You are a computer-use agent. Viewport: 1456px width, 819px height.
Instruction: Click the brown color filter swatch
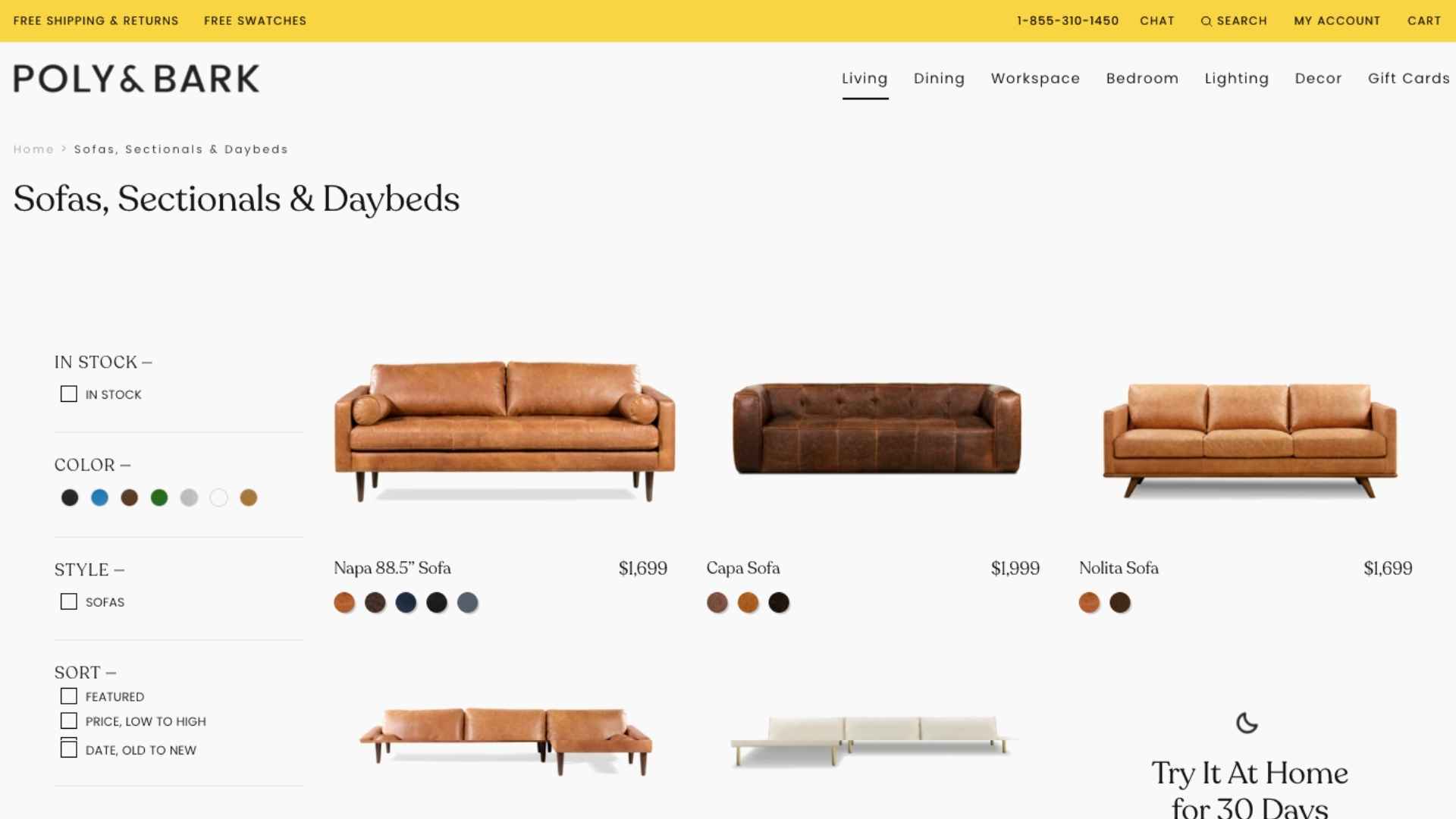point(129,497)
